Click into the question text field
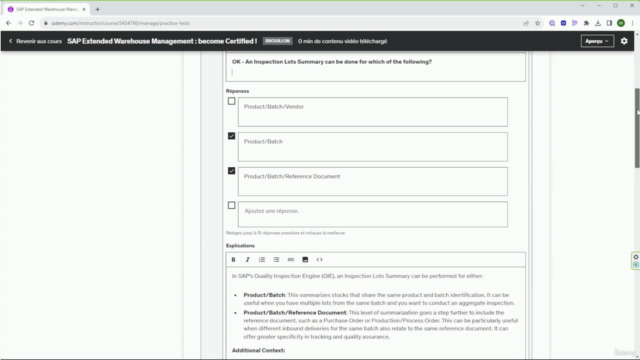Image resolution: width=640 pixels, height=360 pixels. pos(376,67)
